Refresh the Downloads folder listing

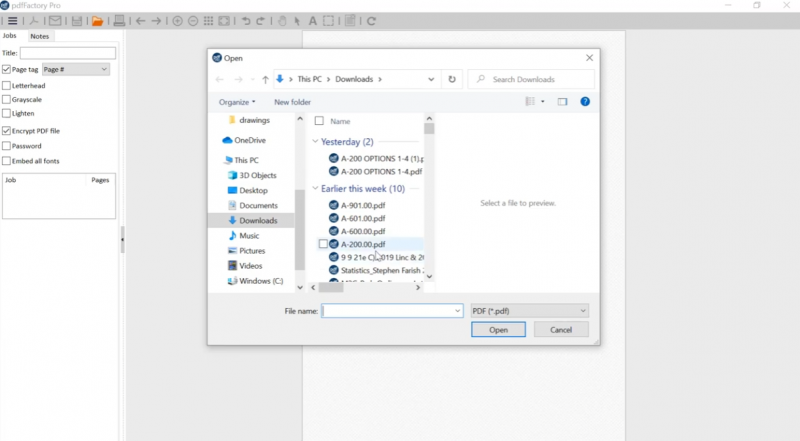point(453,79)
